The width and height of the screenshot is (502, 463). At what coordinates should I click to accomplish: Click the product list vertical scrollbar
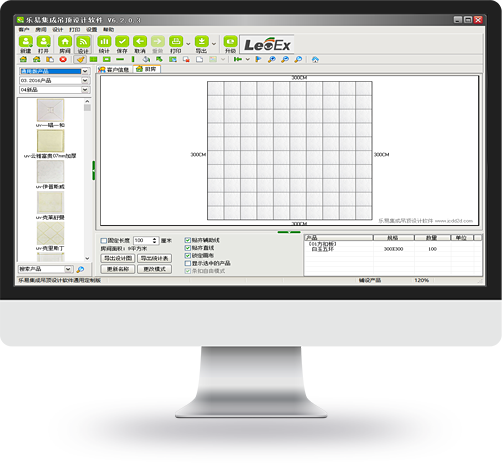point(87,180)
